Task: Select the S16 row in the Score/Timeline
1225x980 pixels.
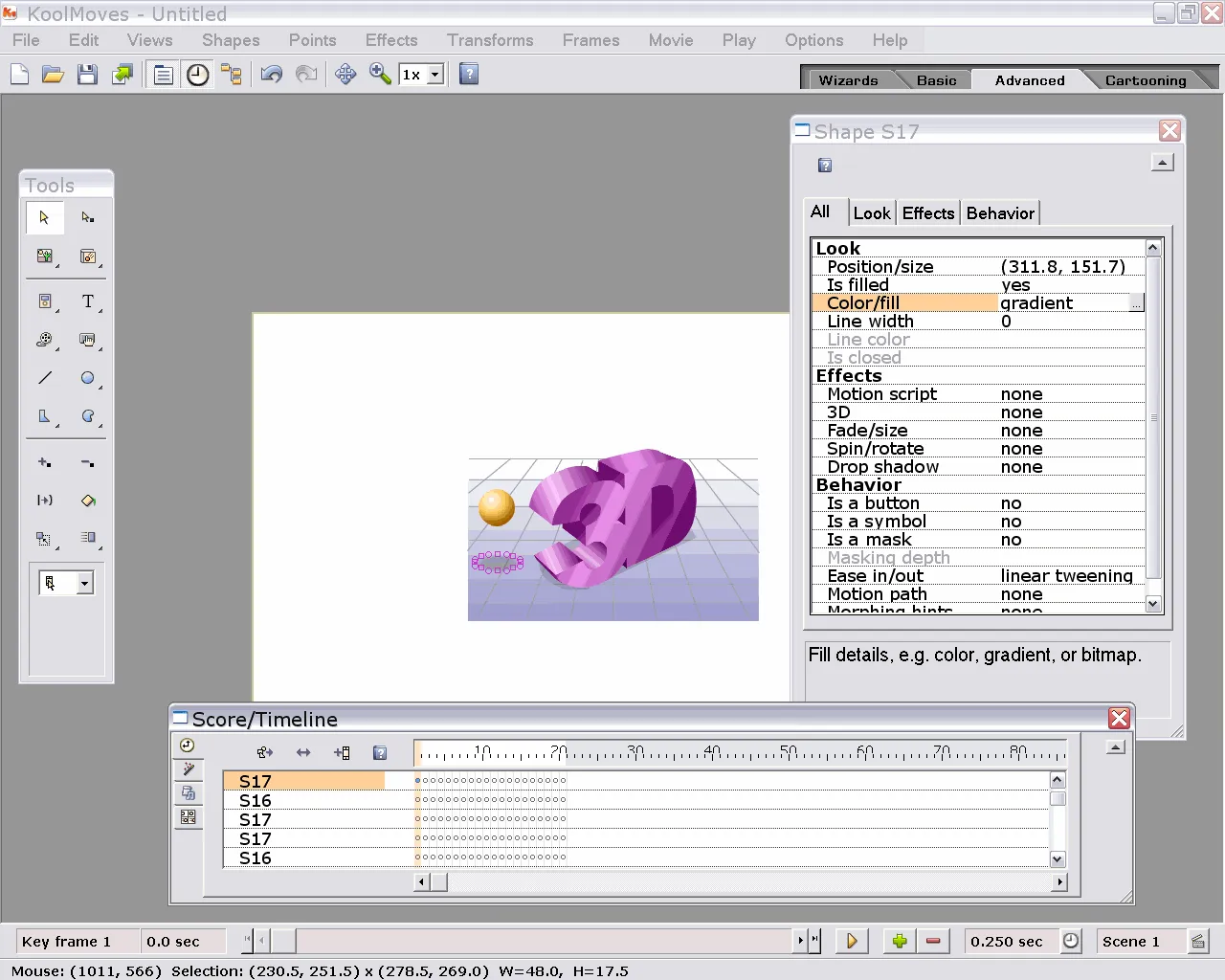Action: coord(254,800)
